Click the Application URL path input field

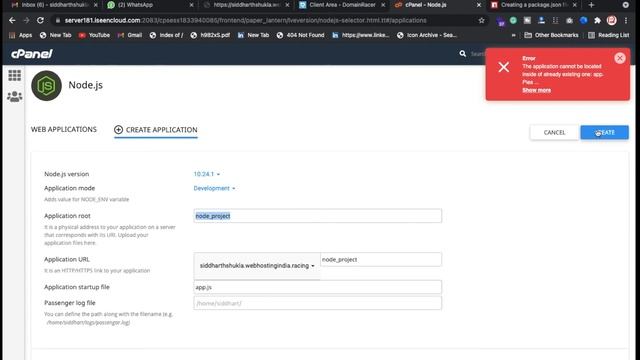point(381,260)
